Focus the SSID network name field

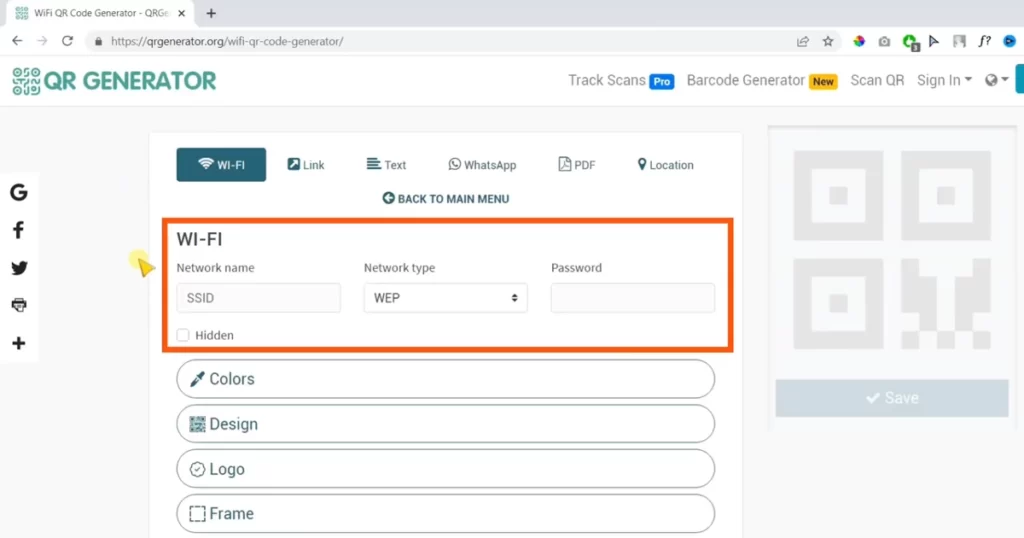tap(259, 298)
